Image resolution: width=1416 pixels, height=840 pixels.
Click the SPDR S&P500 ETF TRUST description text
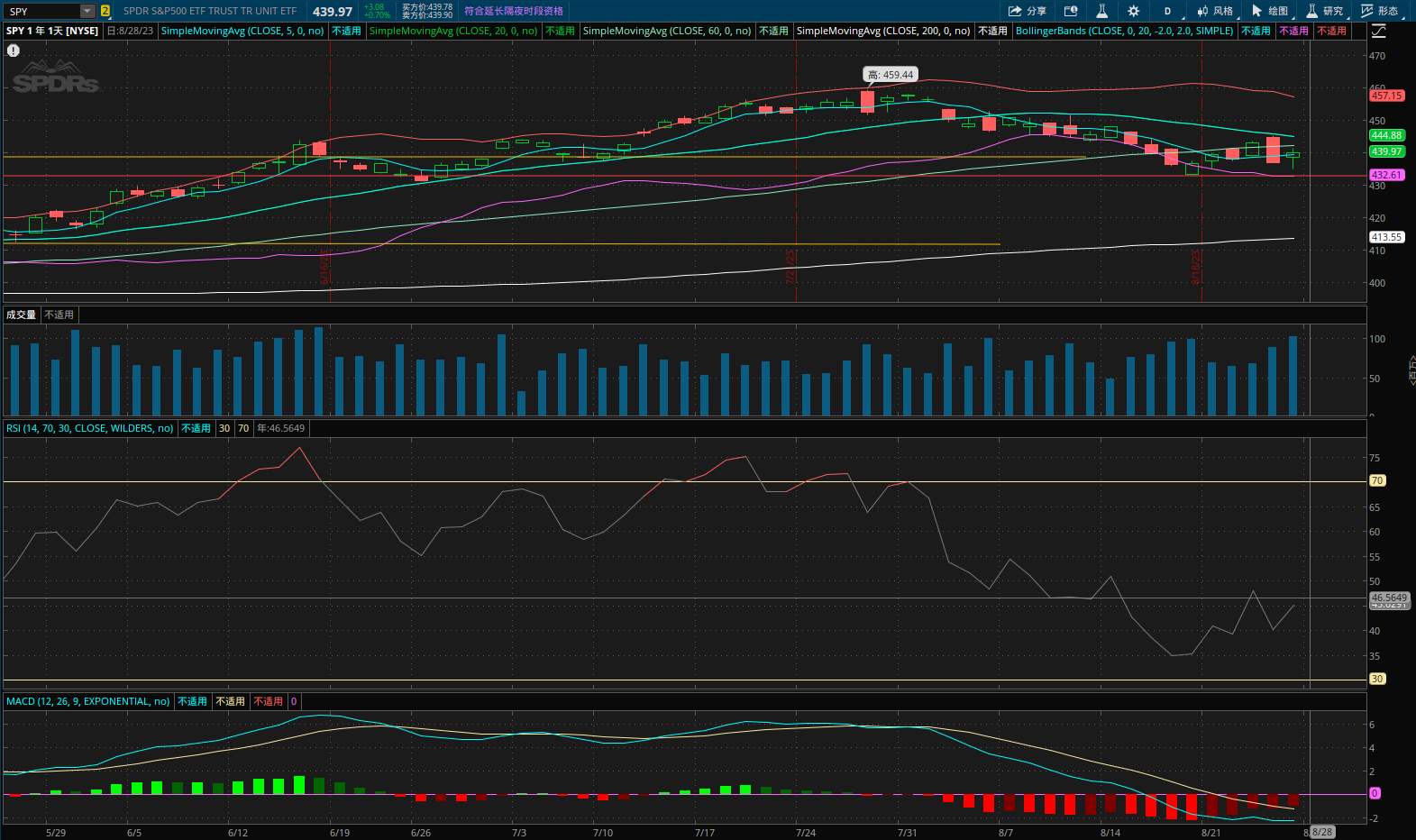[210, 11]
